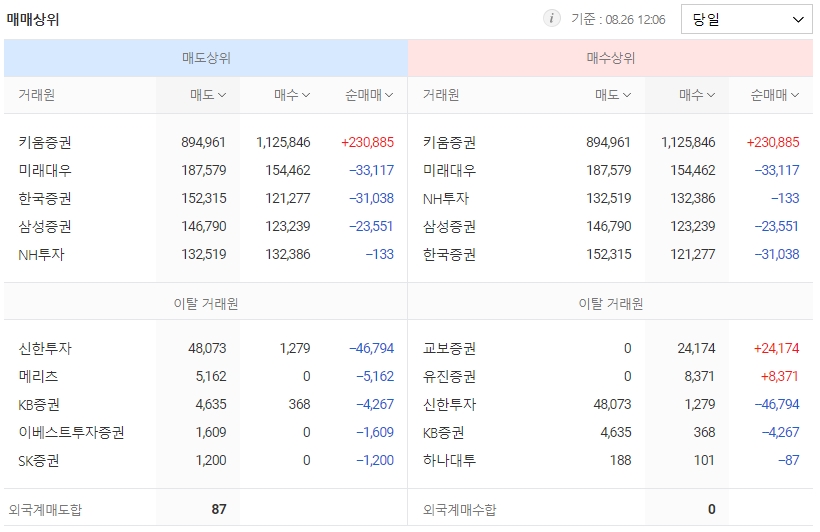Click 메리츠 sell value 5,162
Screen dimensions: 820x532
coord(211,377)
